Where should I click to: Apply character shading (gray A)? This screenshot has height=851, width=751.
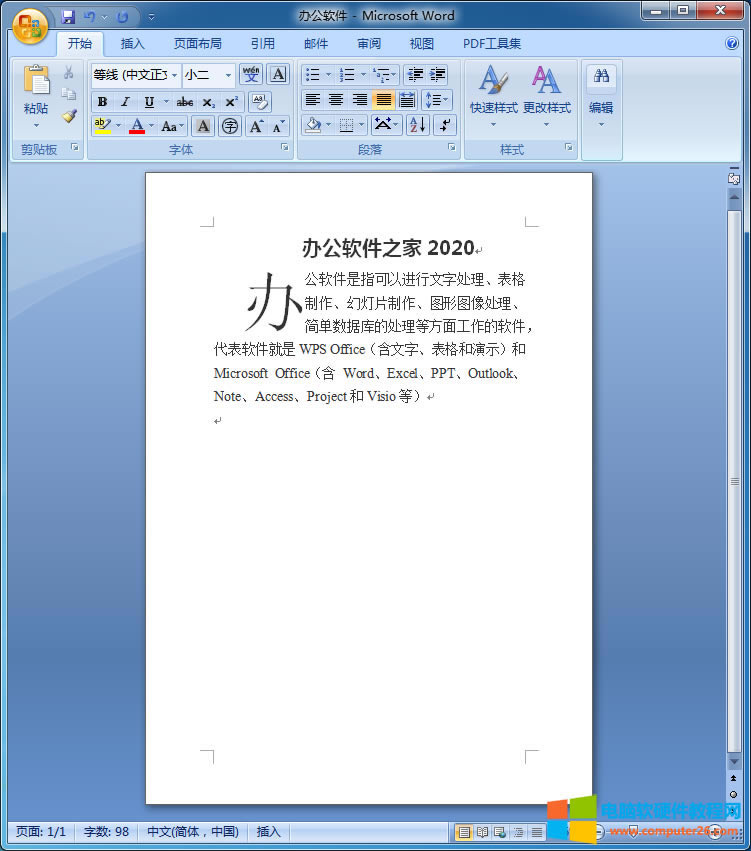(203, 126)
